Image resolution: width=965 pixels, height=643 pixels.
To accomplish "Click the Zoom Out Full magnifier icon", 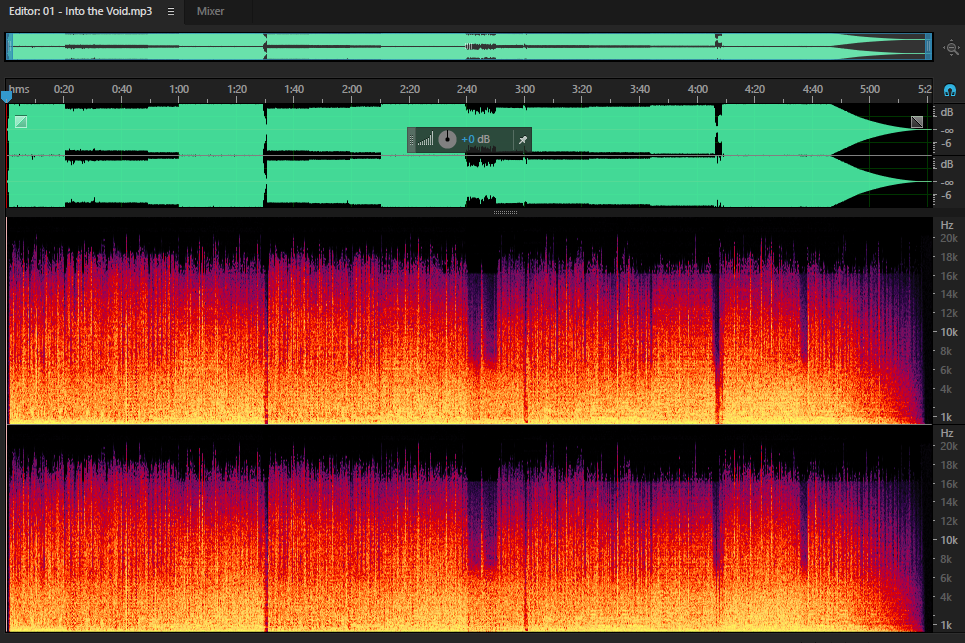I will [951, 48].
